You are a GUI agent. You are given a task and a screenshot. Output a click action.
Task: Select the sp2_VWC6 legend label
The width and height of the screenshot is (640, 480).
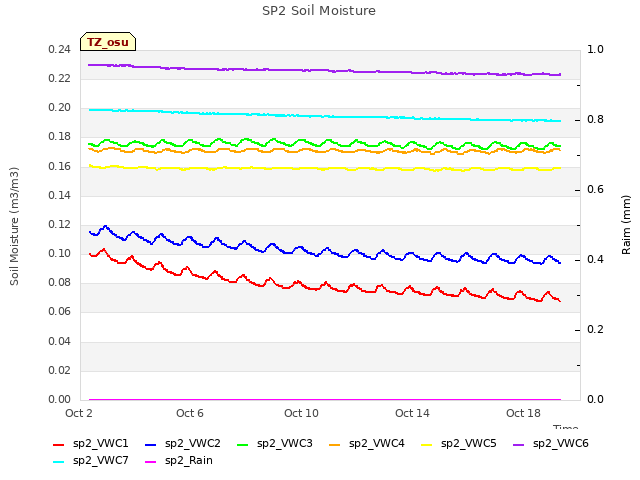point(561,444)
